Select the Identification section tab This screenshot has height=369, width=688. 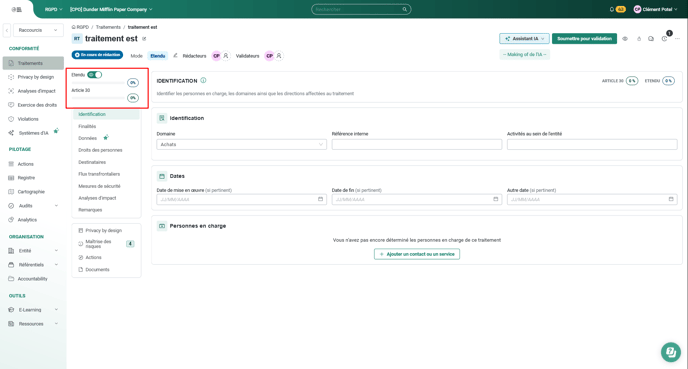[x=107, y=114]
